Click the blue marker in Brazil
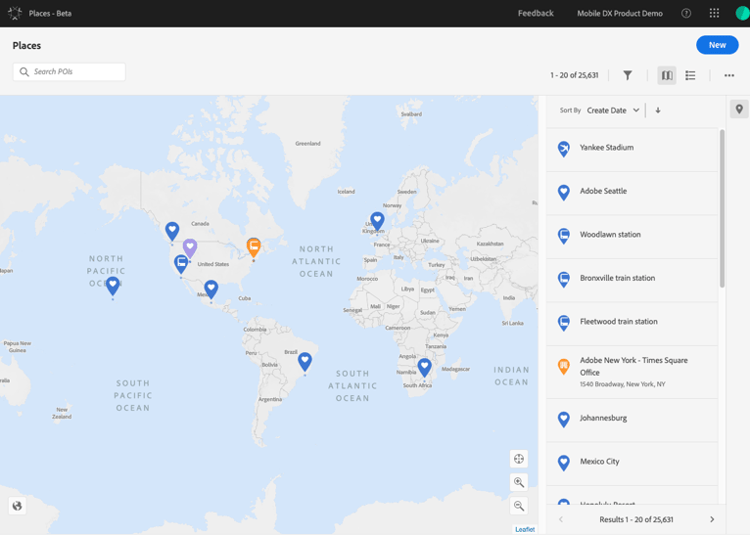 point(305,362)
